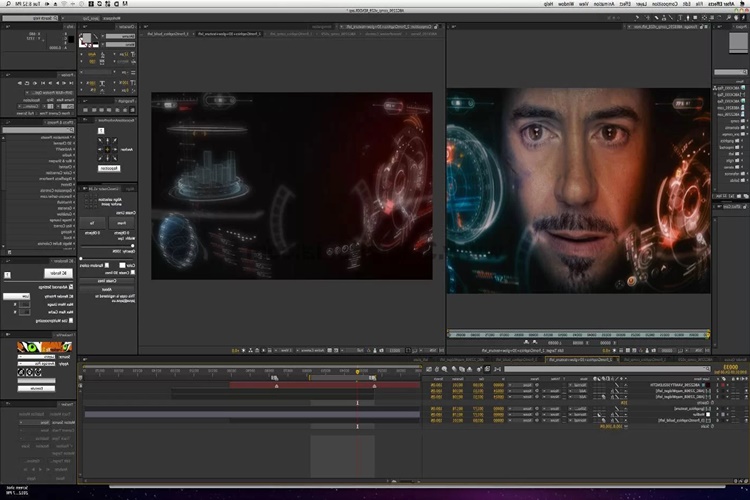750x500 pixels.
Task: Set paragraph alignment to center
Action: click(125, 110)
